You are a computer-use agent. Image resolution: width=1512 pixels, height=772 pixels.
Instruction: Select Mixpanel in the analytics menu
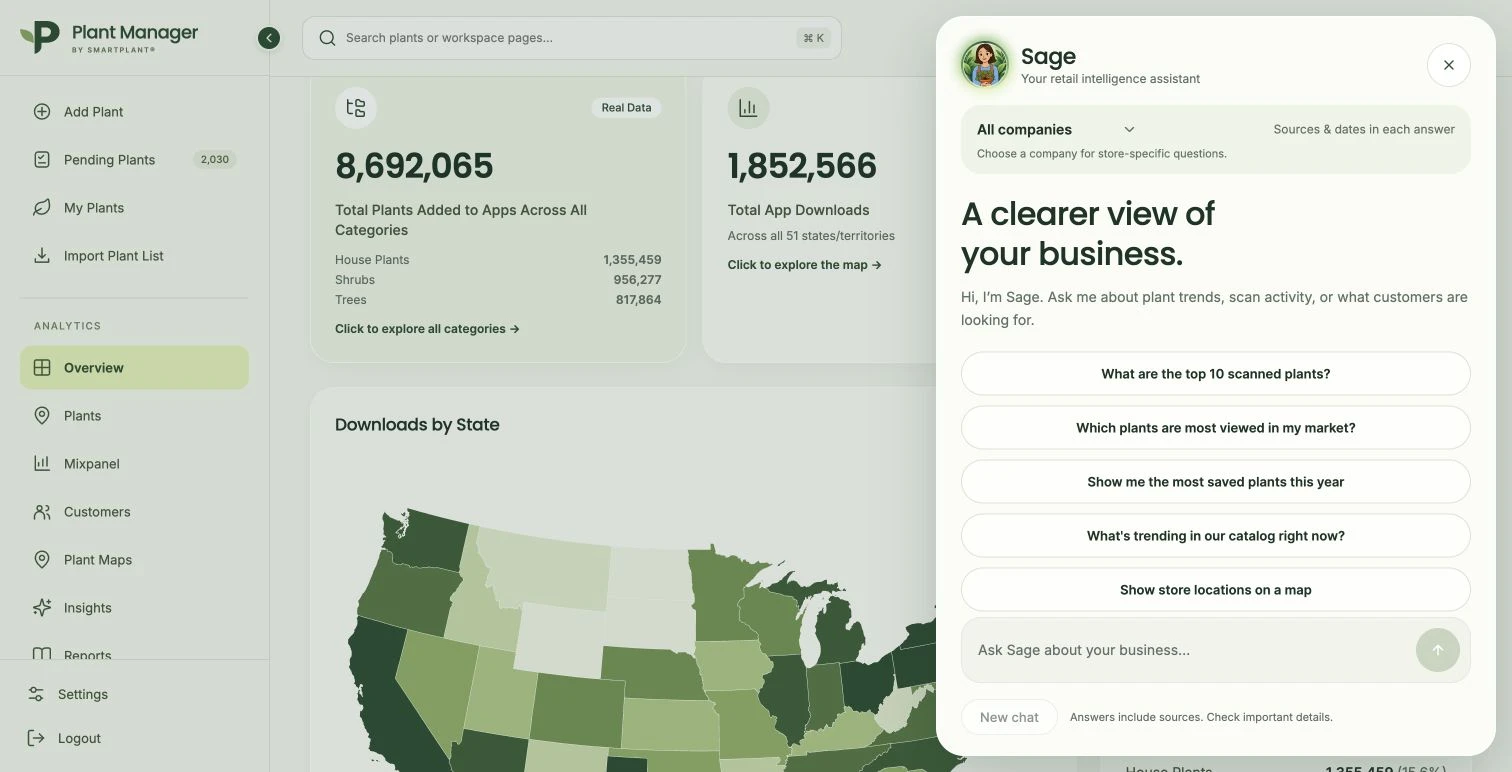pyautogui.click(x=134, y=464)
